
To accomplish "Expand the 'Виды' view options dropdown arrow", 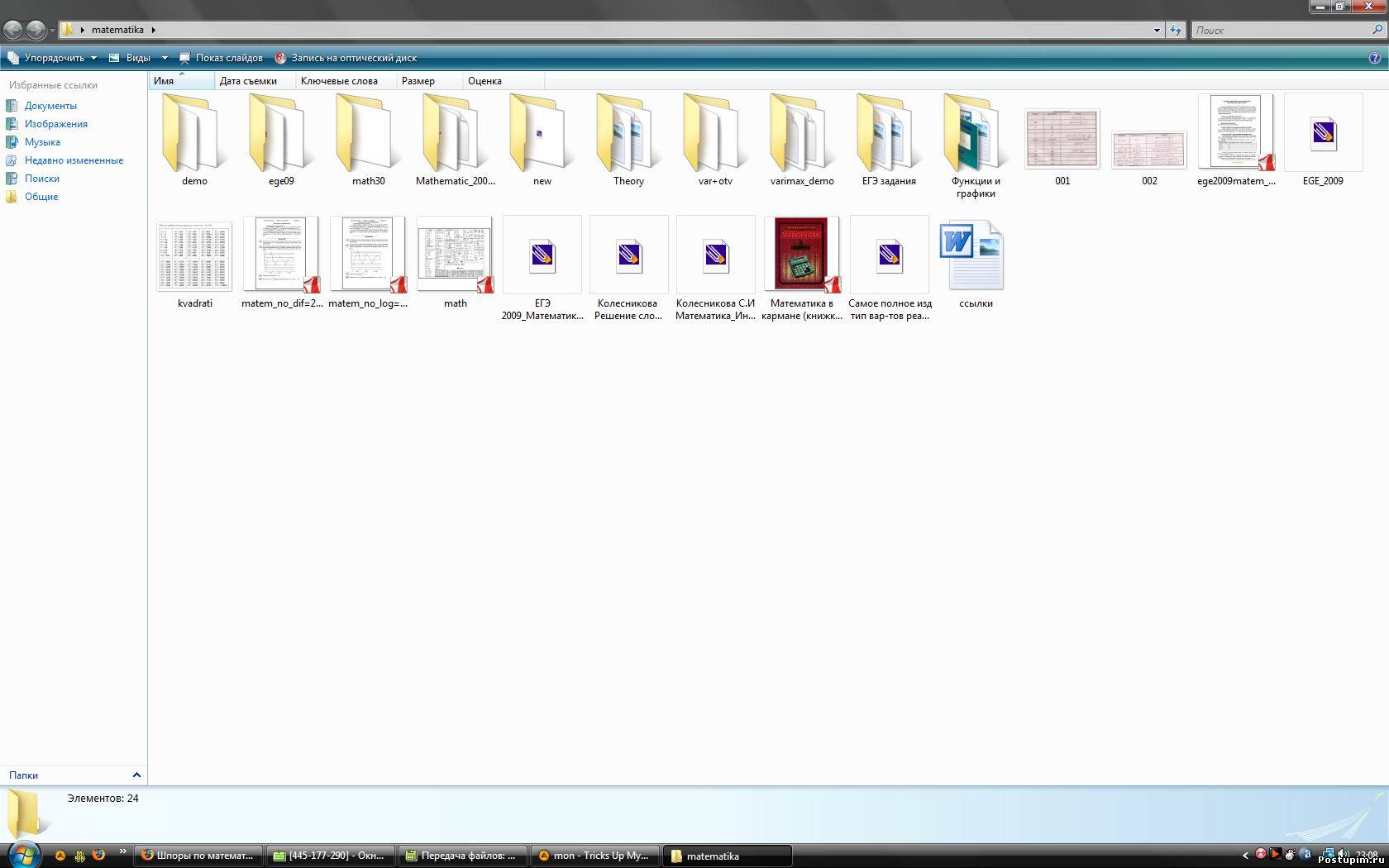I will pyautogui.click(x=165, y=58).
